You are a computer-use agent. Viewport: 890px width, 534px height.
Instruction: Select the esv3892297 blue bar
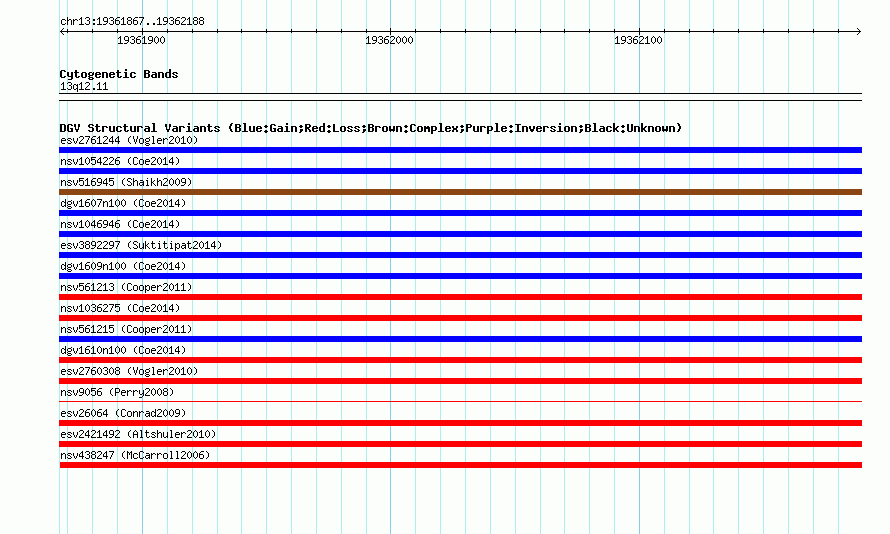pyautogui.click(x=460, y=255)
